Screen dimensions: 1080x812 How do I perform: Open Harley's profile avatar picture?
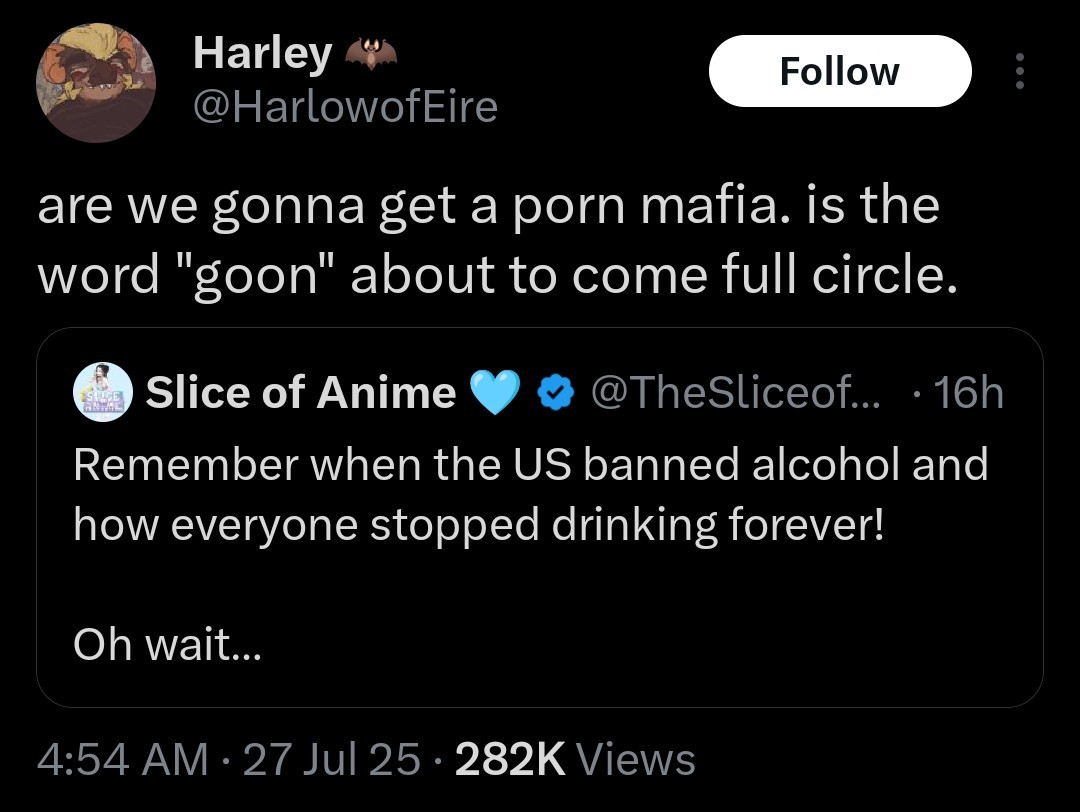click(95, 81)
